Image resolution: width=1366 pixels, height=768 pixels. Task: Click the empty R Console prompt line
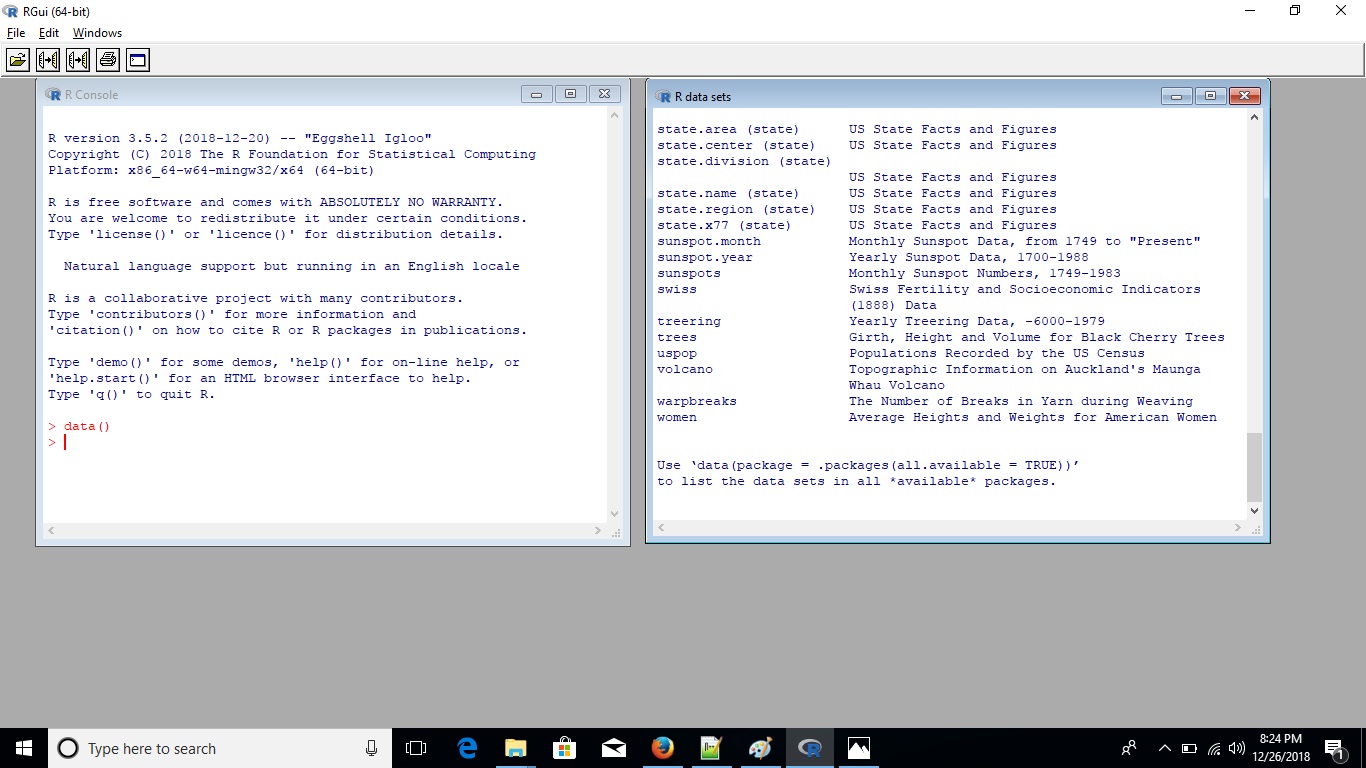(325, 442)
